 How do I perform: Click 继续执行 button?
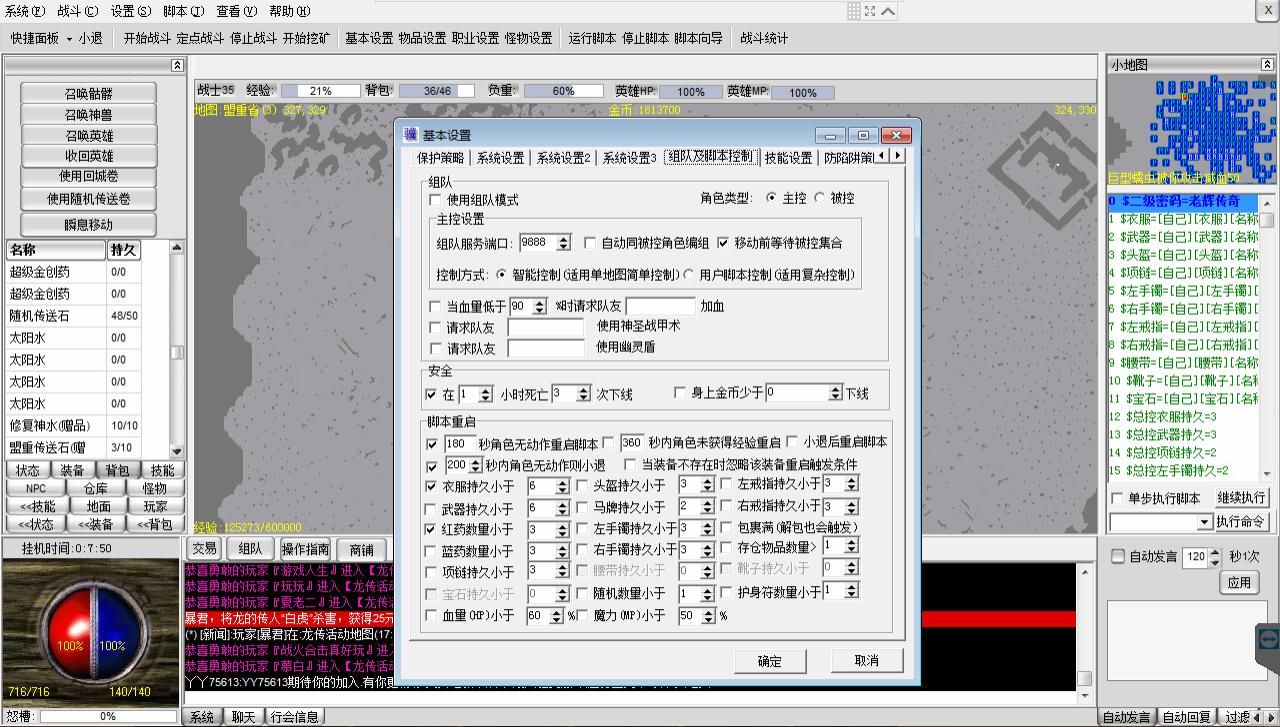(x=1242, y=498)
